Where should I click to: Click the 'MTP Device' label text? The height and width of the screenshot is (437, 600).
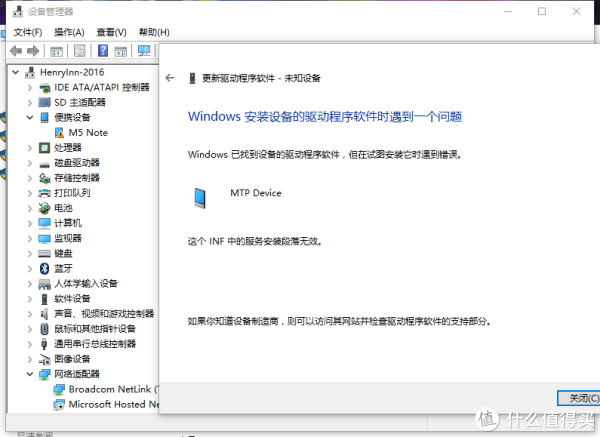256,193
